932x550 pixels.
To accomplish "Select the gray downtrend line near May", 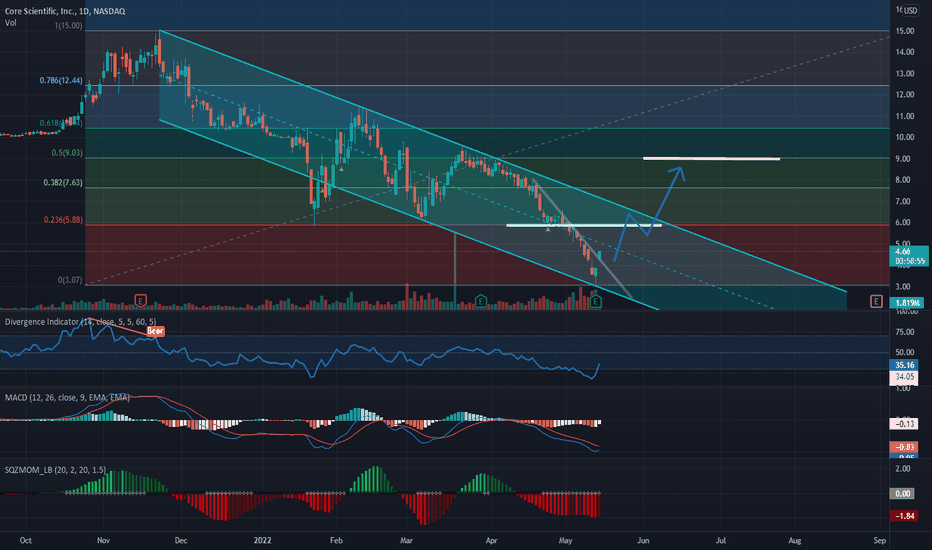I will (582, 238).
